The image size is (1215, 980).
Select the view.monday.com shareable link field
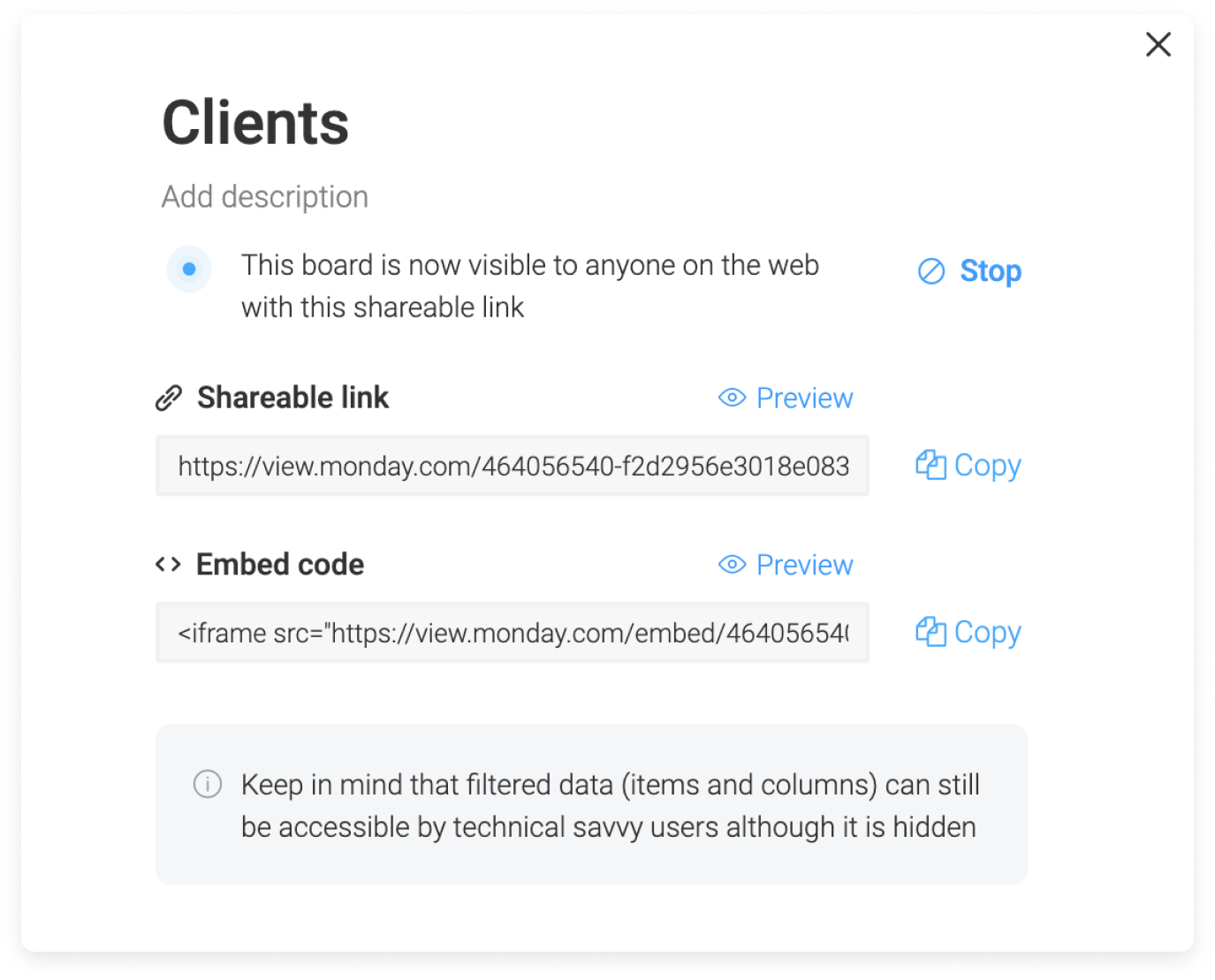tap(513, 466)
